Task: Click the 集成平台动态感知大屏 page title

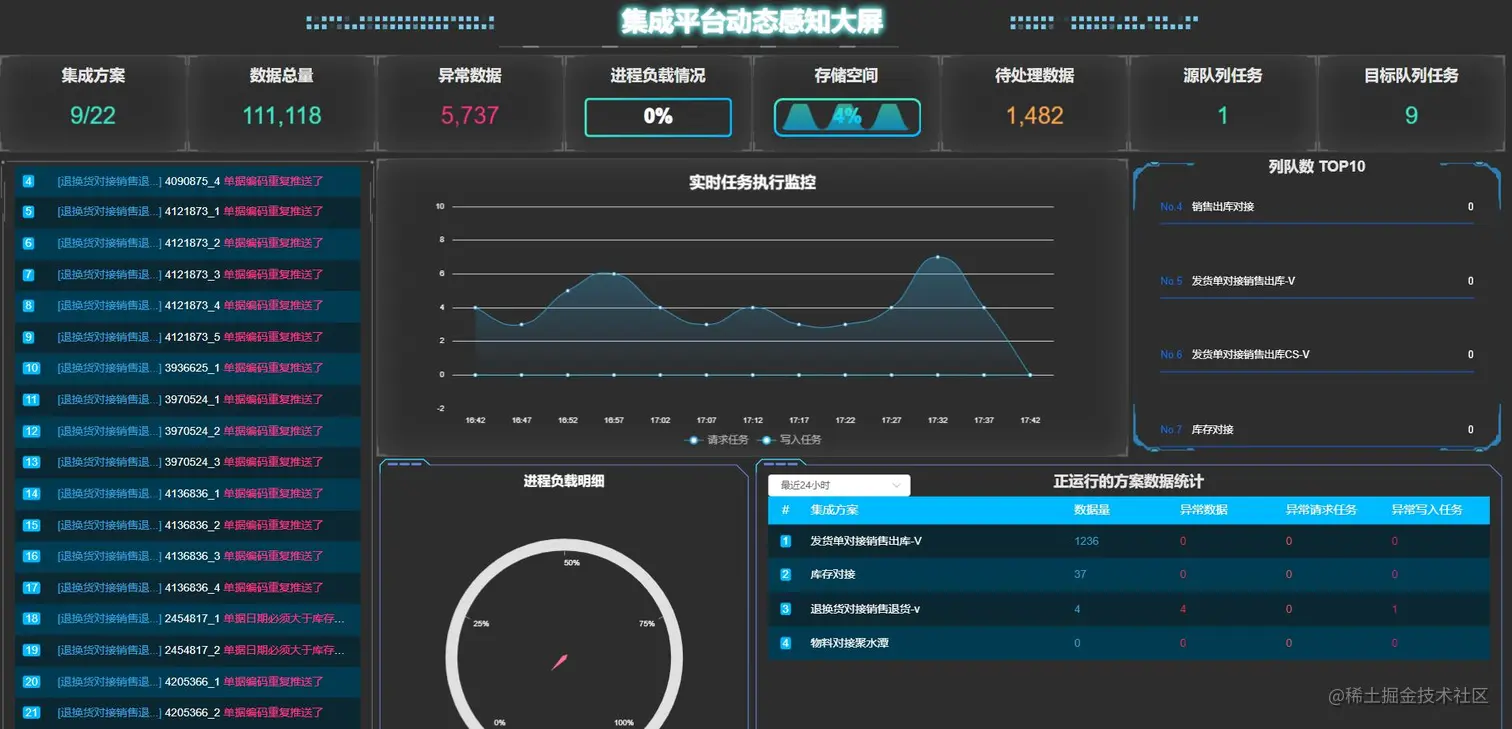Action: coord(752,21)
